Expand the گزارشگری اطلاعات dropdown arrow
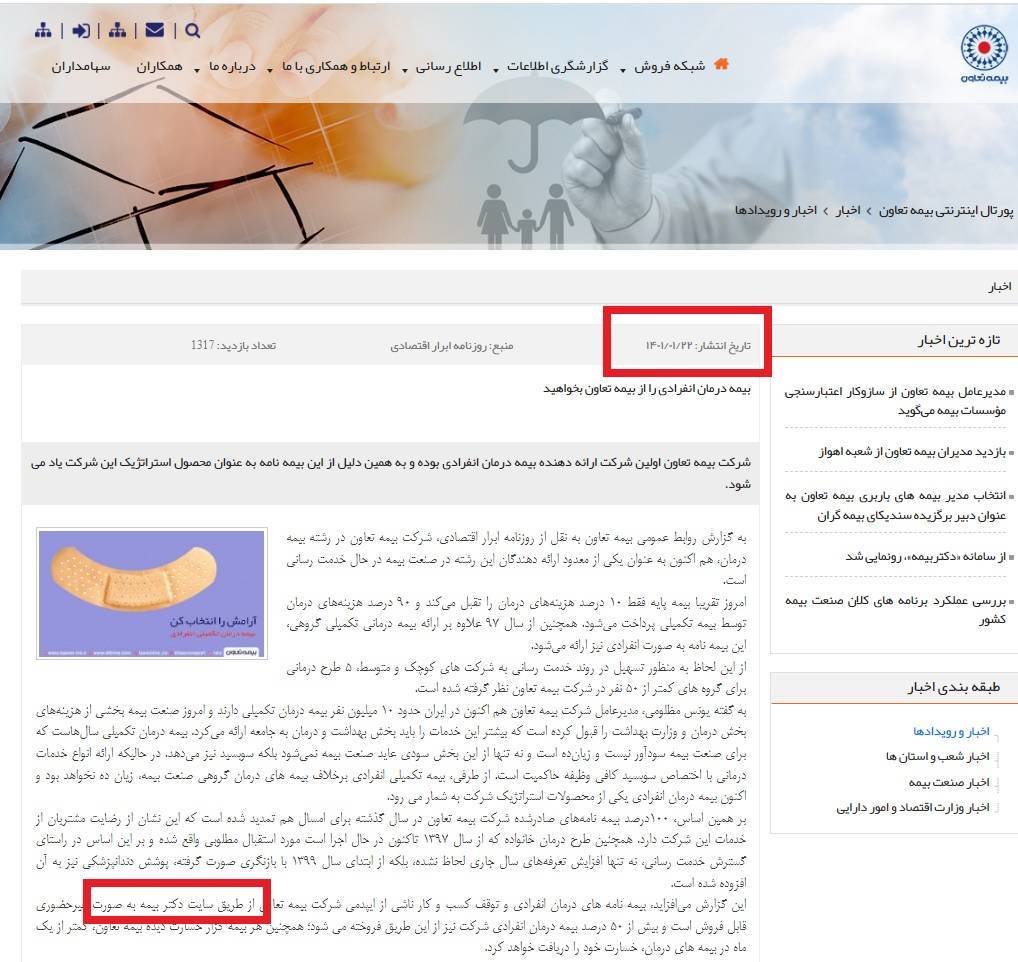1018x962 pixels. [x=496, y=69]
